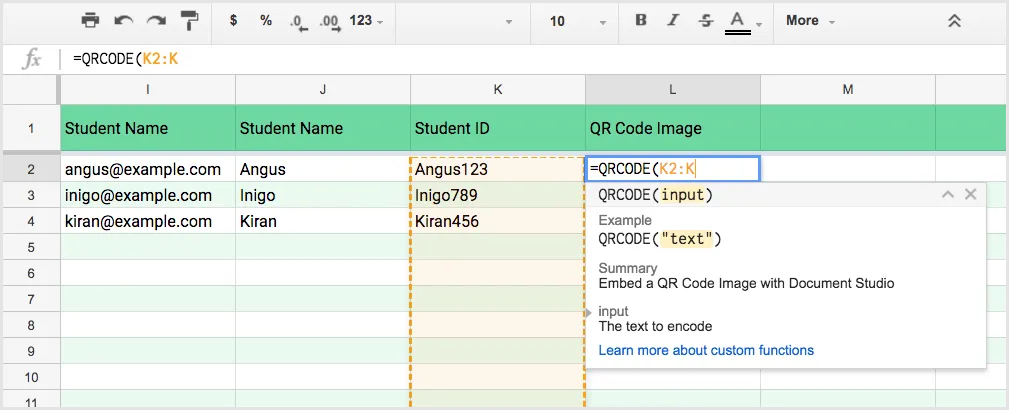
Task: Open the text color picker
Action: tap(738, 21)
